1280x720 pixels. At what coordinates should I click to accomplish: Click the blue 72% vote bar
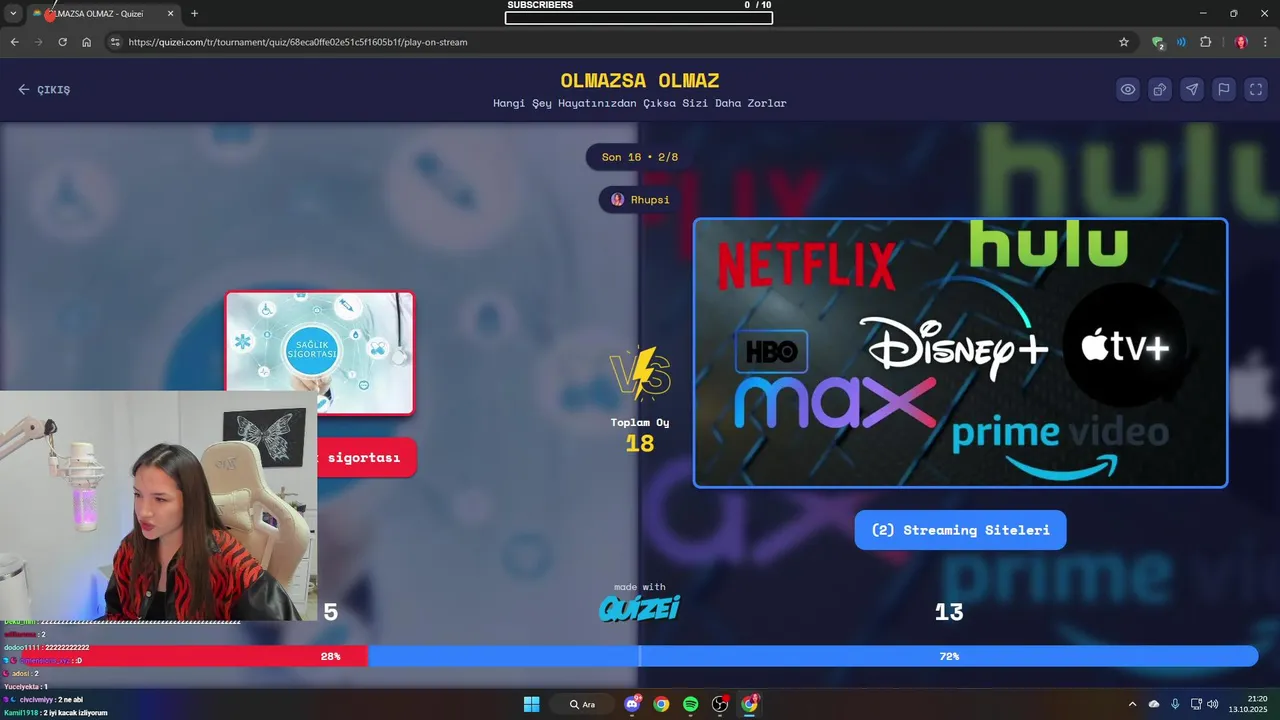(813, 656)
